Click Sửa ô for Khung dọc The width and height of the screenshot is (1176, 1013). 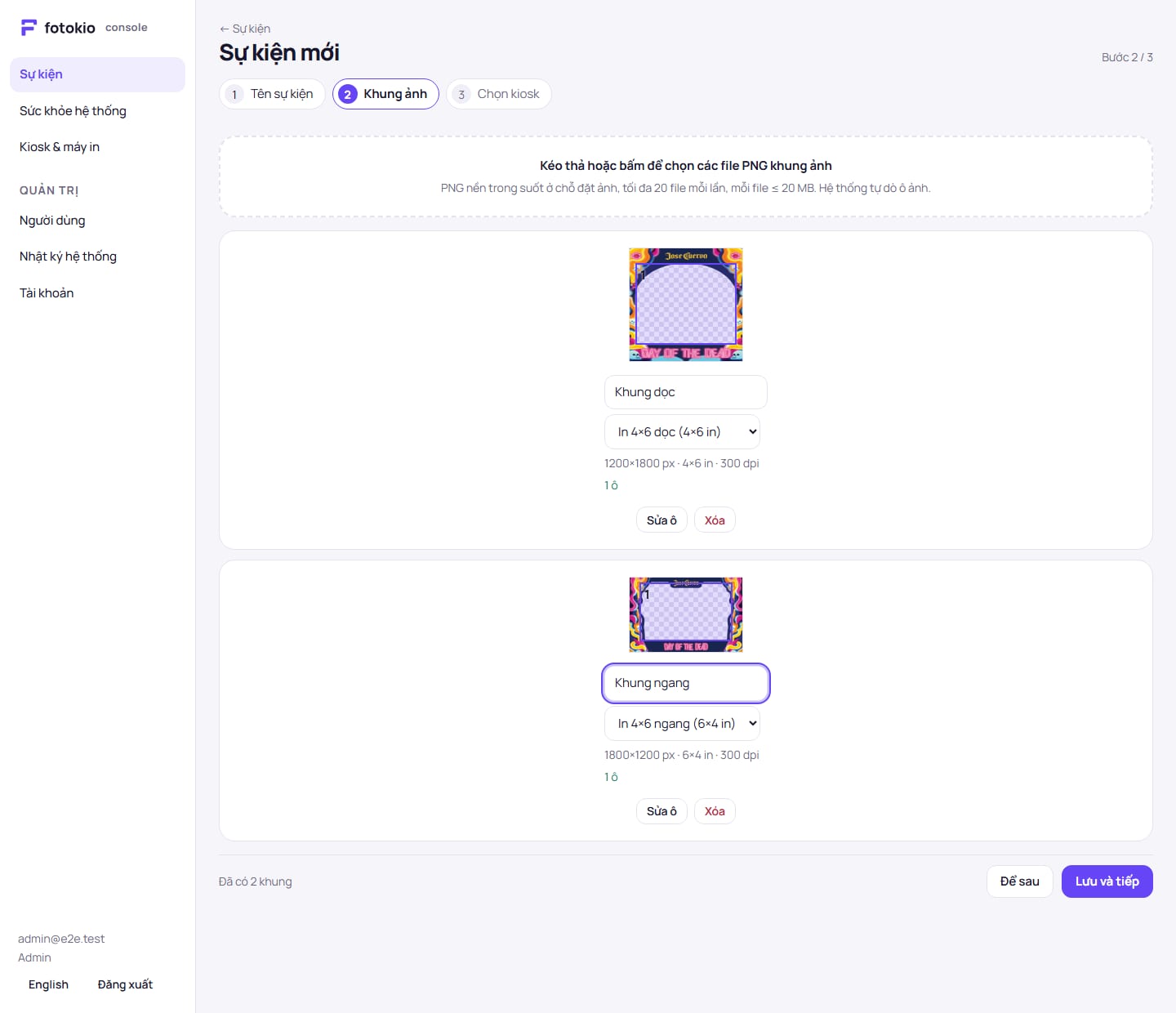tap(661, 520)
